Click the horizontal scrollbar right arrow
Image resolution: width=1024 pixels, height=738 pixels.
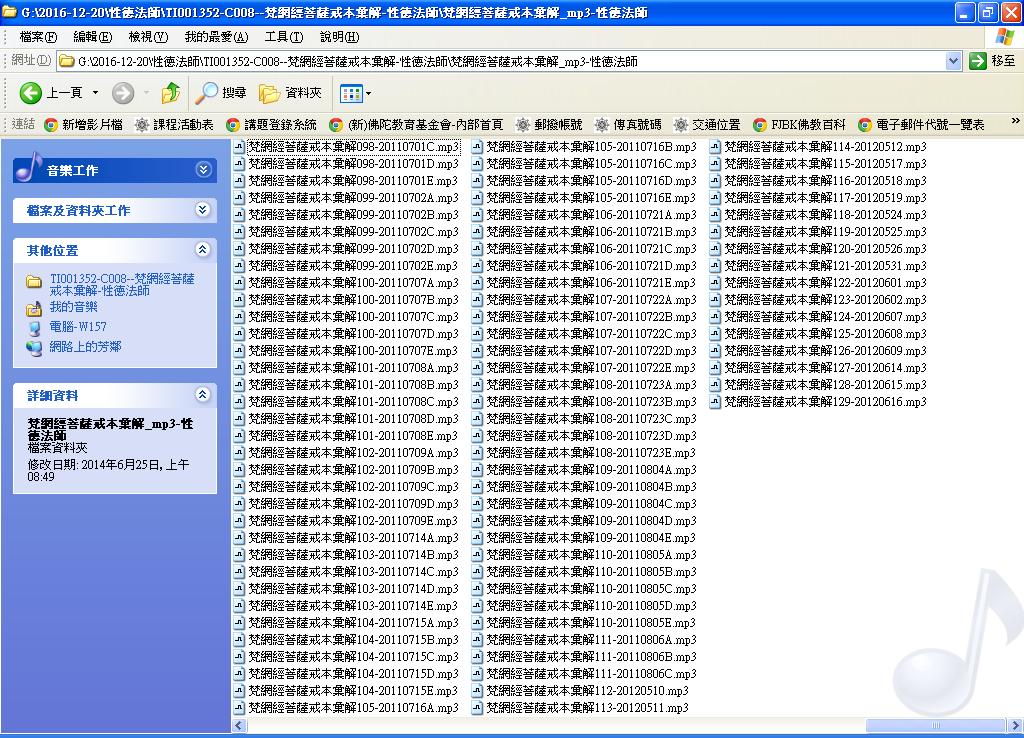1015,724
